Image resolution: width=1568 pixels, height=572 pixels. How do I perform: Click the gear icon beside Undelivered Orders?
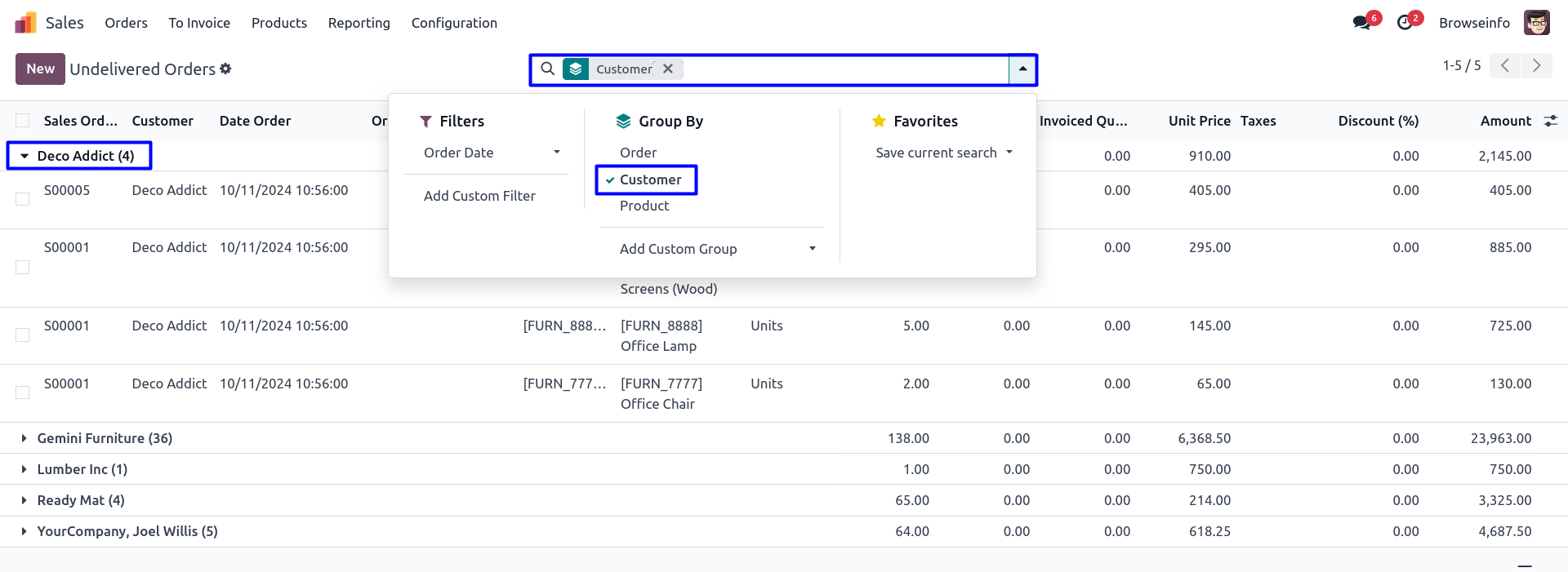pos(225,69)
